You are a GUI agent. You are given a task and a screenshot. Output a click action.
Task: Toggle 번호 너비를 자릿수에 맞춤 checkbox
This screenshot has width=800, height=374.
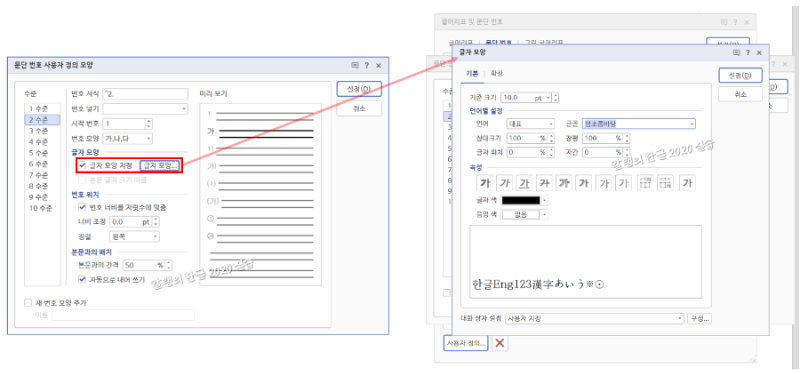(x=82, y=207)
